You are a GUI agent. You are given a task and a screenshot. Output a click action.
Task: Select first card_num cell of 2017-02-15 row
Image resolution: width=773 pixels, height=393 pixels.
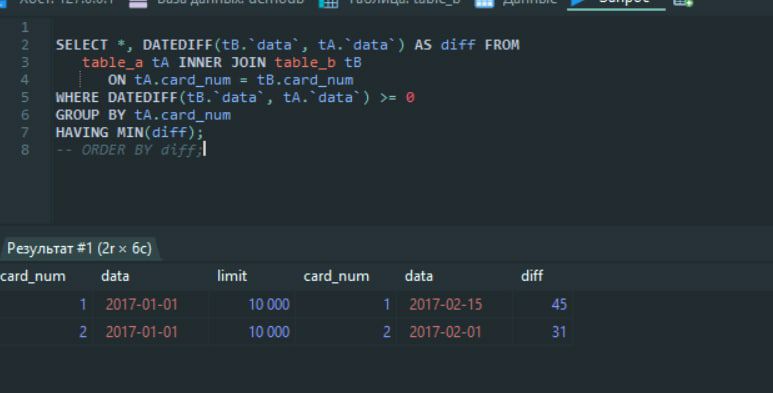coord(46,304)
